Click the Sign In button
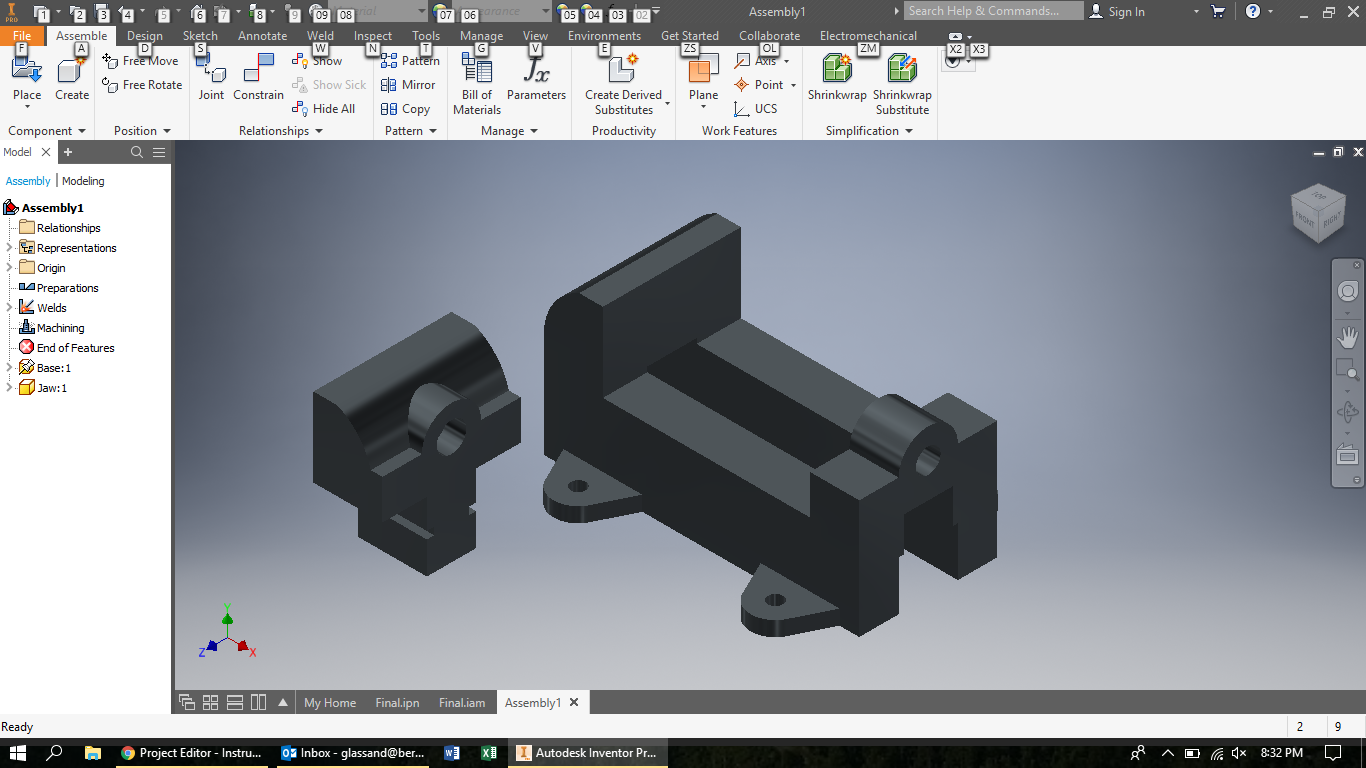The width and height of the screenshot is (1366, 768). (1117, 11)
